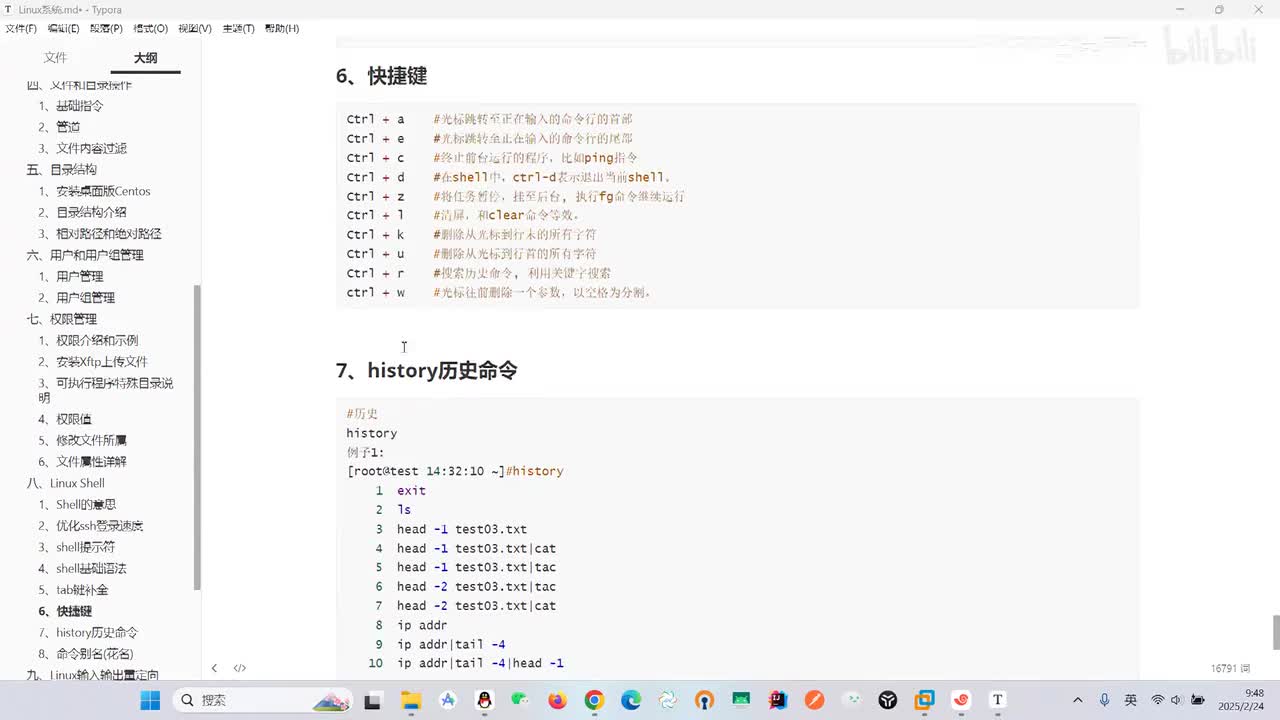Screen dimensions: 1280x720
Task: Go to outline item 8、命令别名(花名)
Action: 86,654
